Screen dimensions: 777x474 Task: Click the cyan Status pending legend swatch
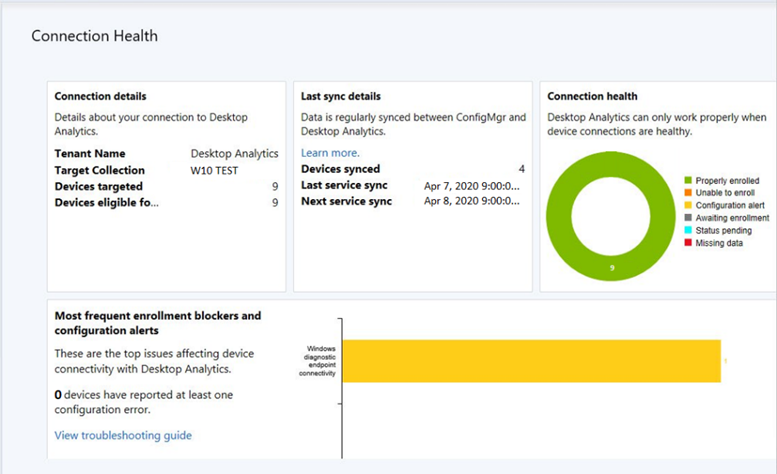tap(688, 230)
